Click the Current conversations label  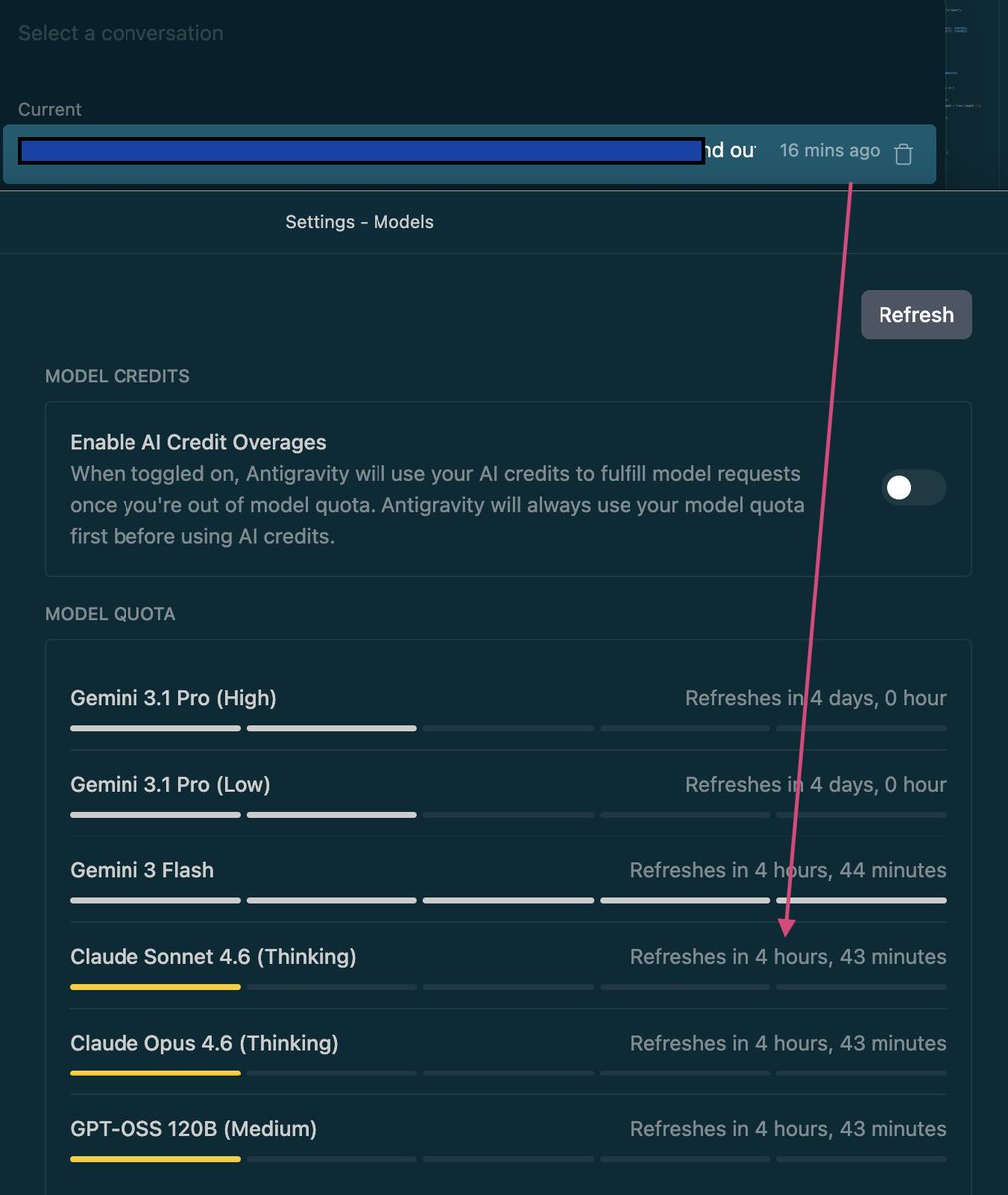(x=50, y=109)
